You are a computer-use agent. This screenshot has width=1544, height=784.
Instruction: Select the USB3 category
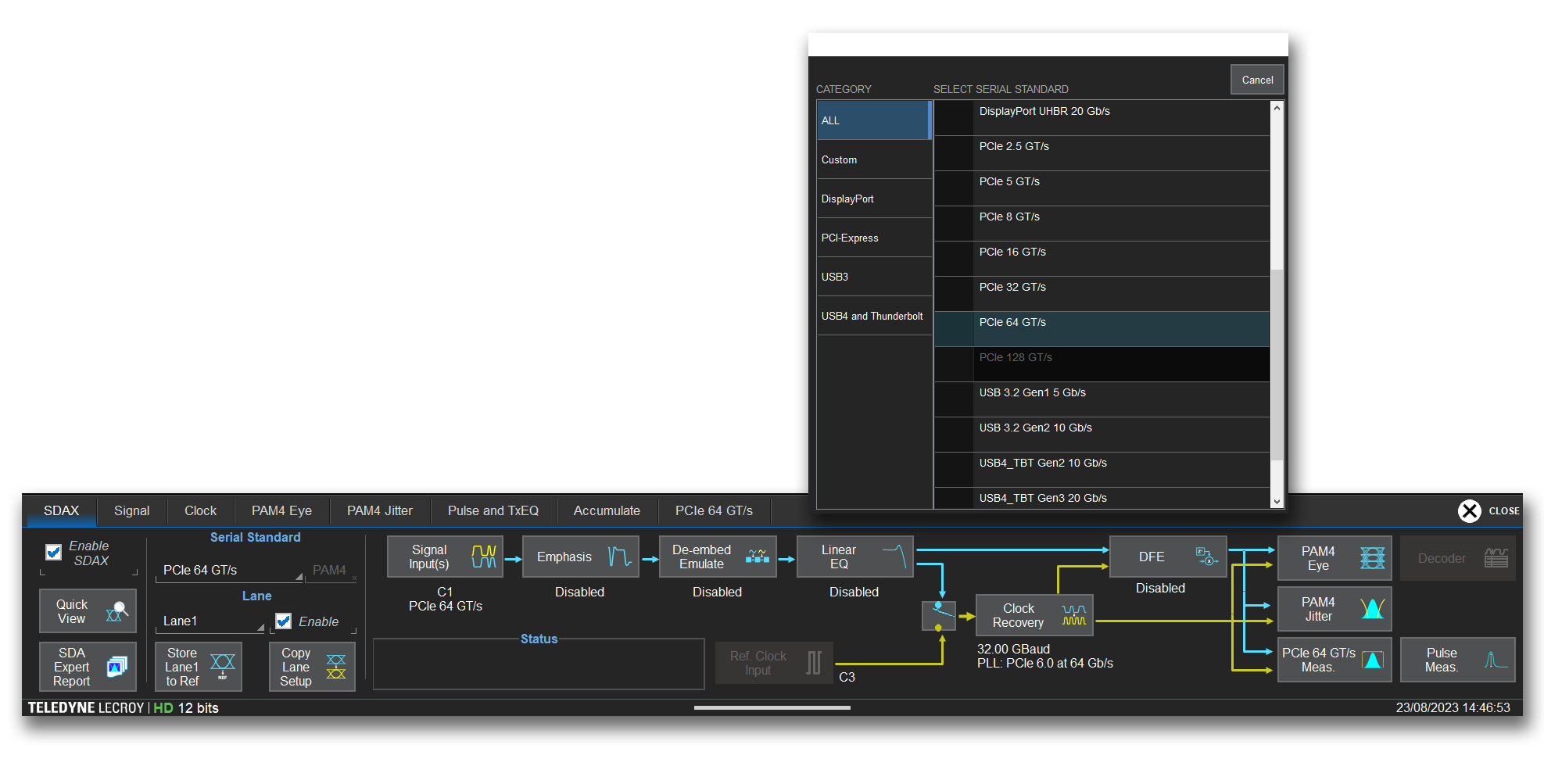coord(874,277)
